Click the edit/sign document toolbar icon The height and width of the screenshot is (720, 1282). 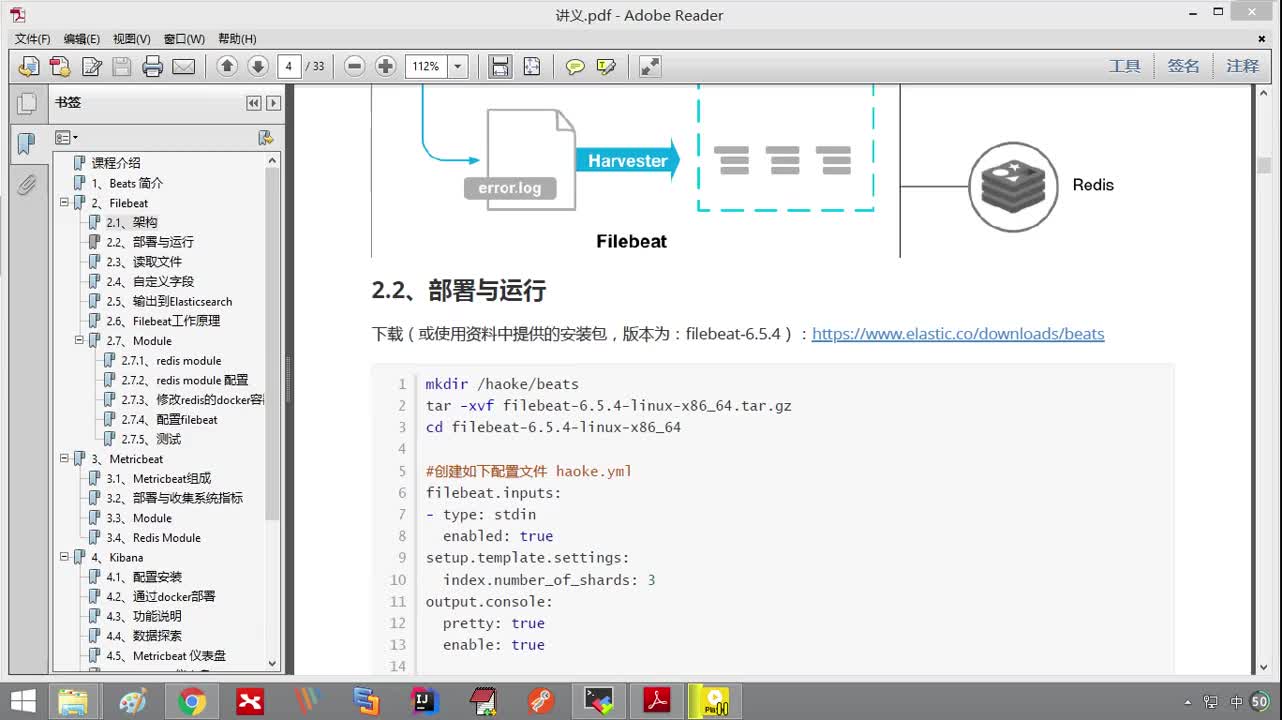(x=91, y=67)
